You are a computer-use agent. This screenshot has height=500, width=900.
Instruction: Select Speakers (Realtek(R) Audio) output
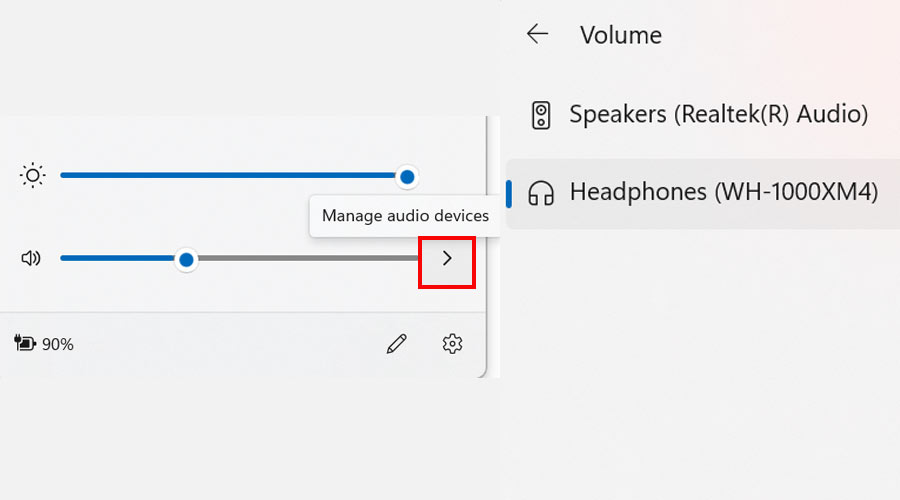tap(703, 114)
